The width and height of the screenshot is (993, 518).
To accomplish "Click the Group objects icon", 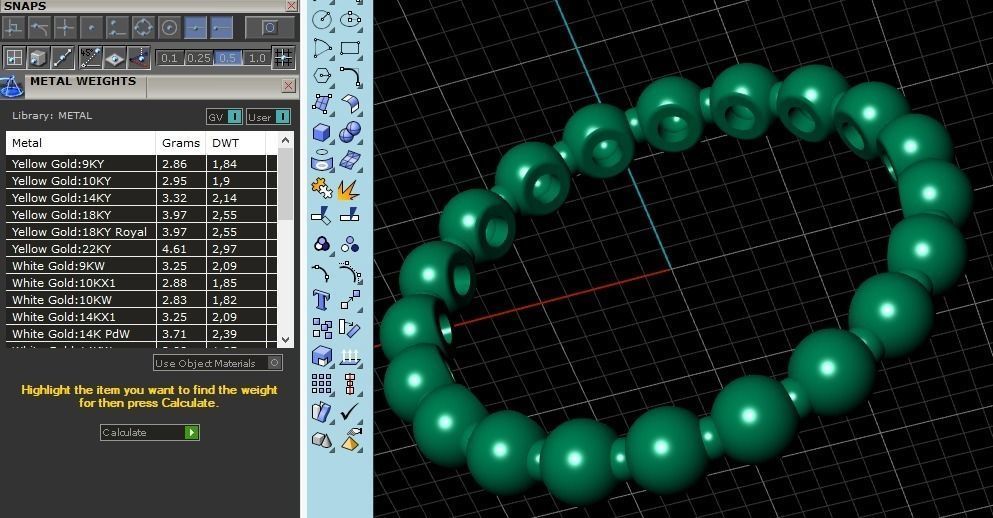I will pyautogui.click(x=322, y=244).
